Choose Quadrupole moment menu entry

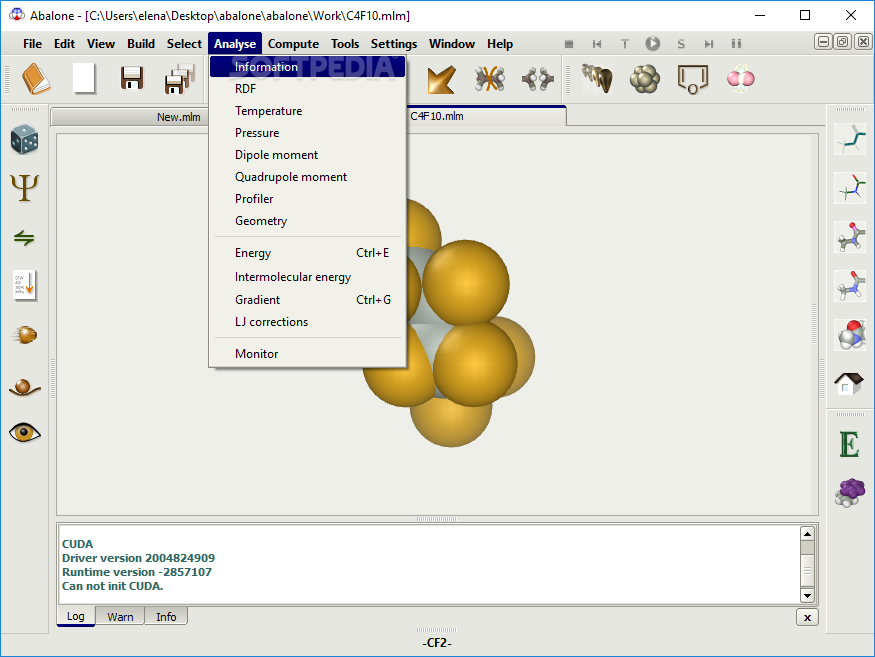pyautogui.click(x=307, y=177)
